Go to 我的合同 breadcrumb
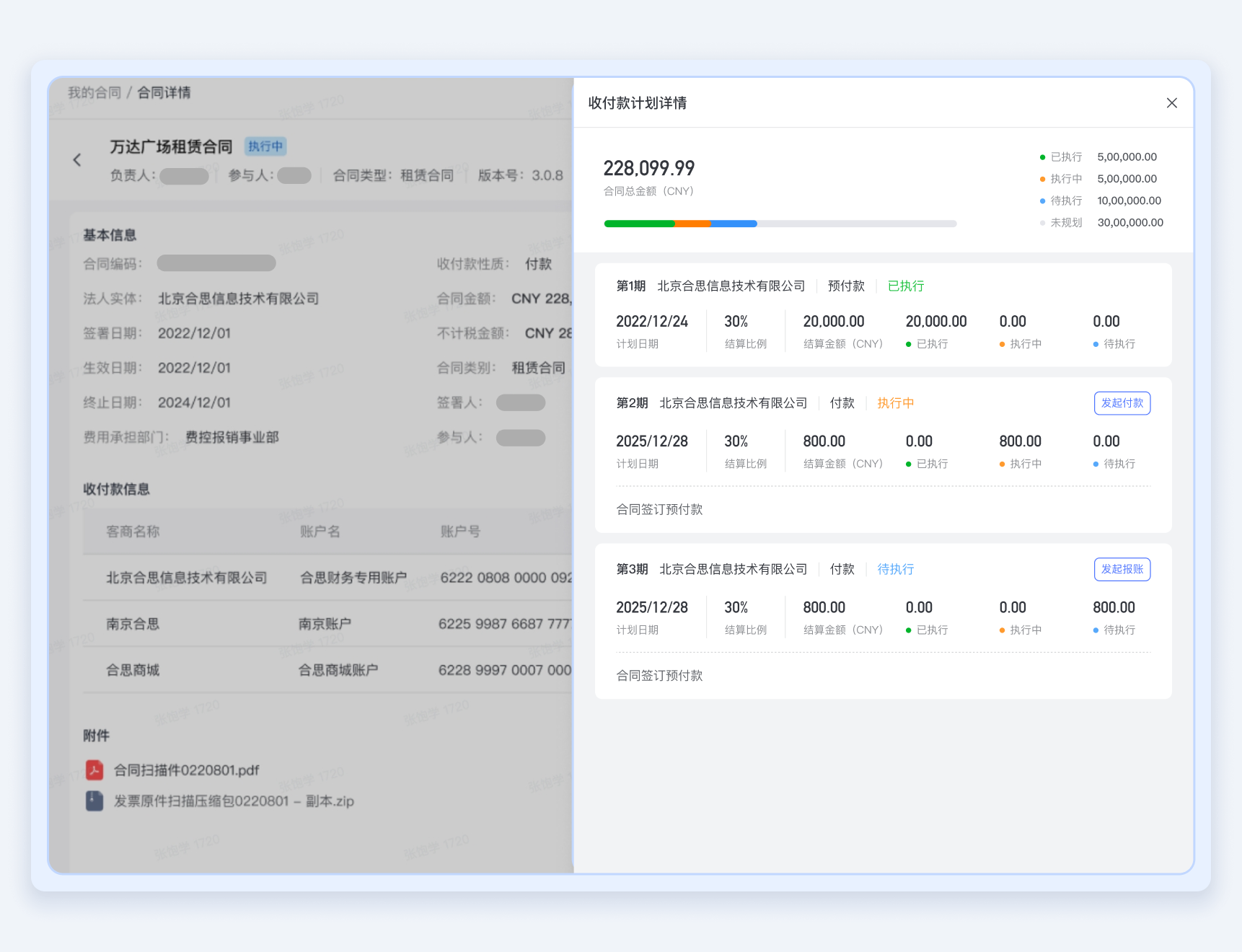This screenshot has height=952, width=1242. pos(94,92)
